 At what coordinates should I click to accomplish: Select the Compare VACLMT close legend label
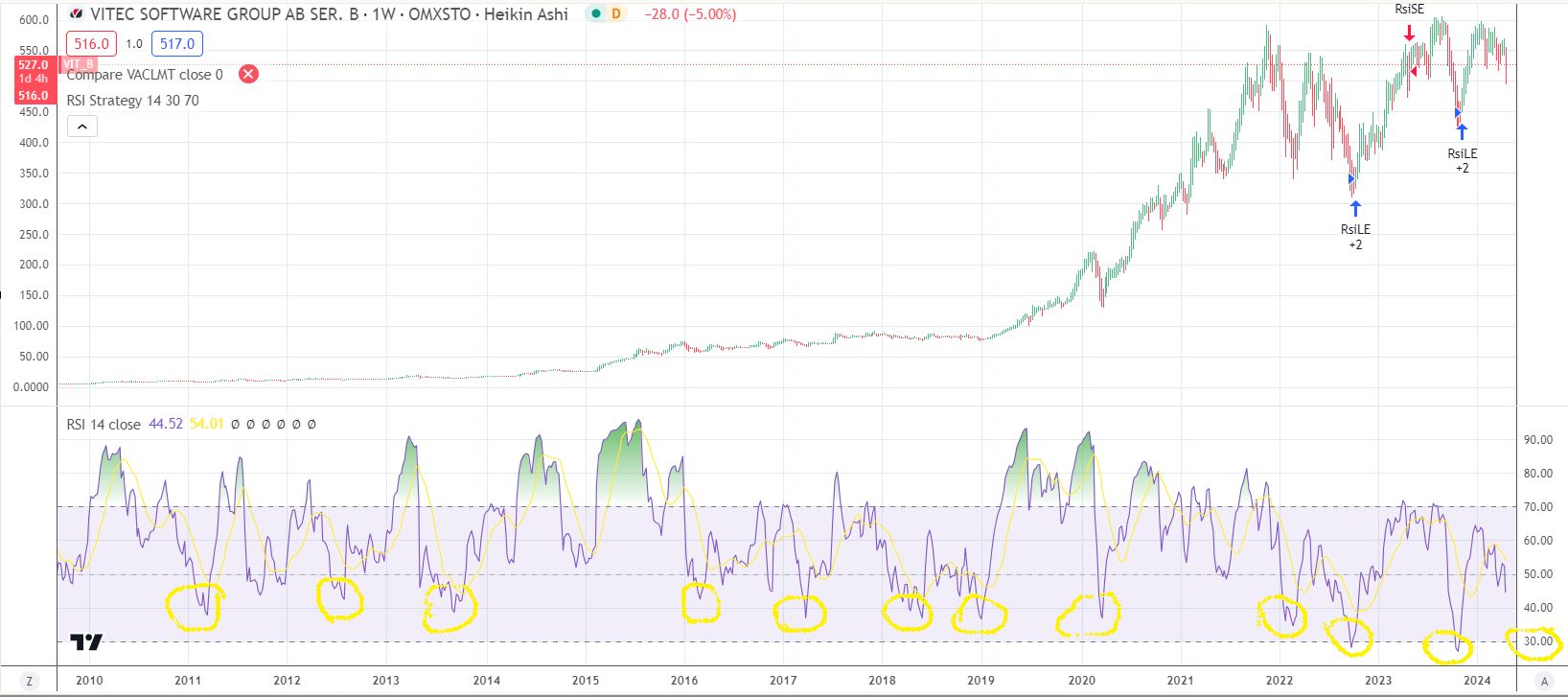click(x=145, y=75)
